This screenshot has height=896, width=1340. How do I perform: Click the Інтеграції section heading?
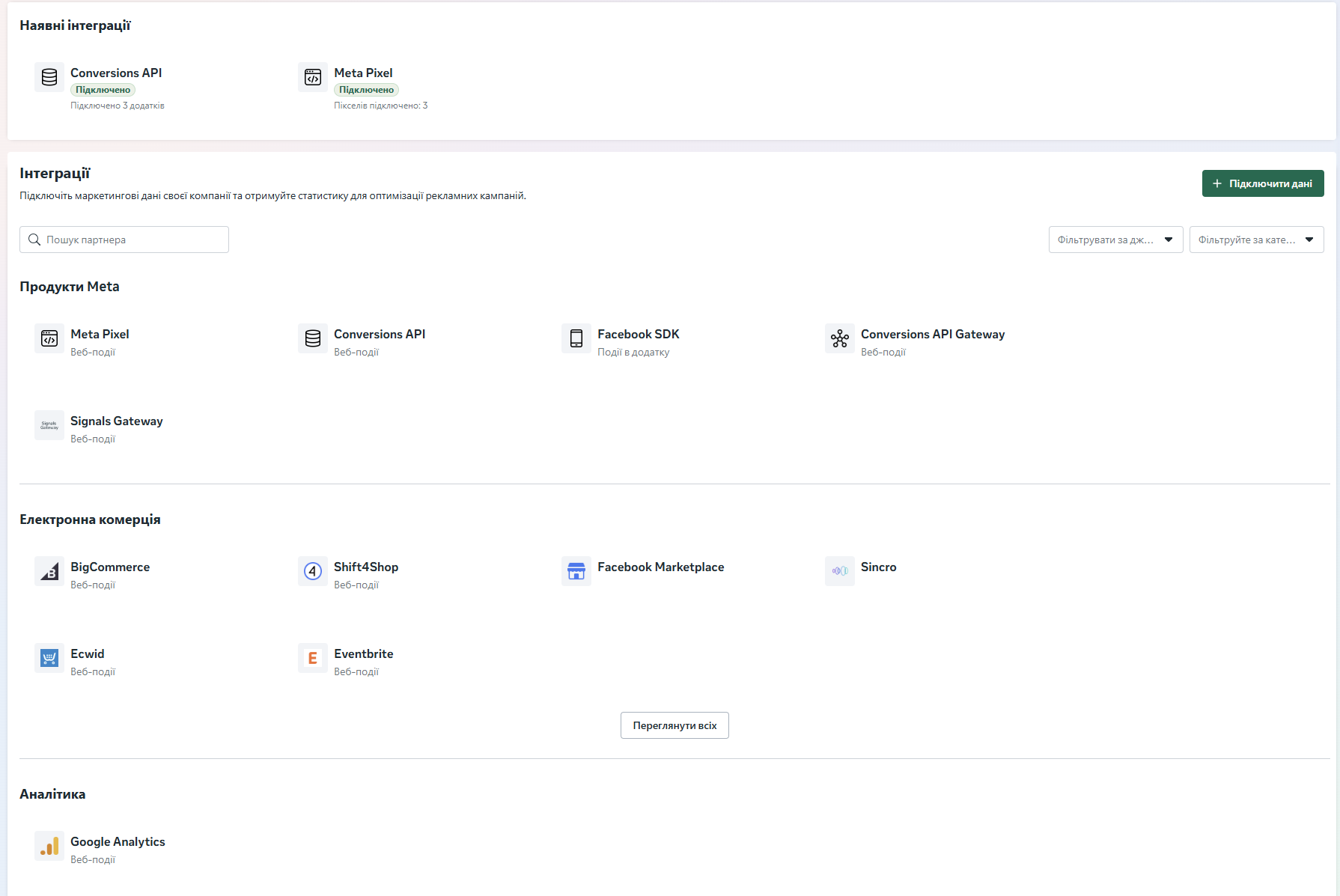(x=55, y=174)
